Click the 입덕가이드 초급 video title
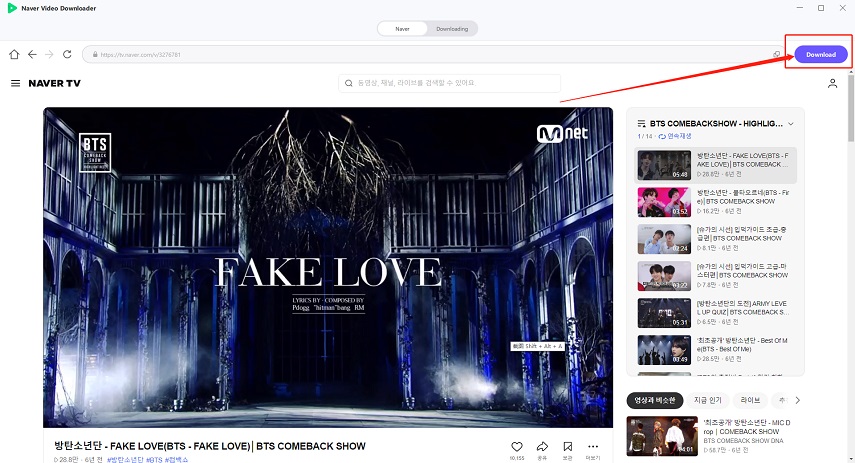The height and width of the screenshot is (463, 855). pyautogui.click(x=742, y=234)
